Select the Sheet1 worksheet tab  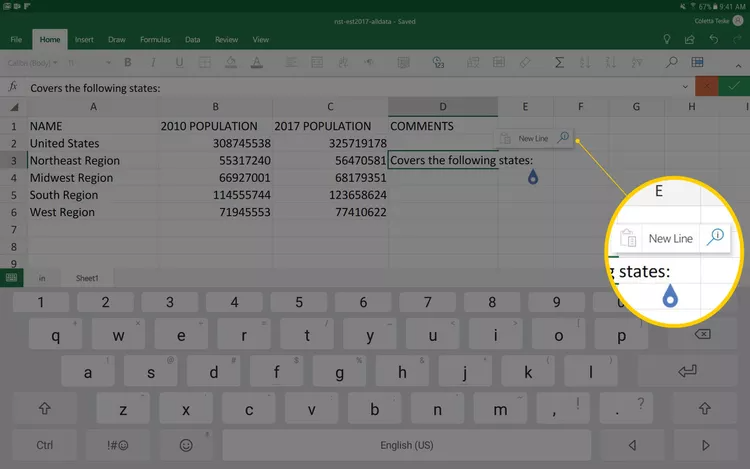coord(88,278)
